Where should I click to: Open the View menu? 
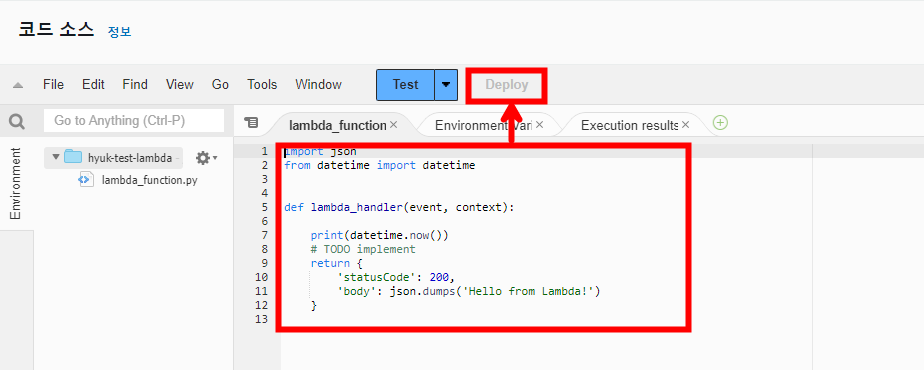point(180,85)
